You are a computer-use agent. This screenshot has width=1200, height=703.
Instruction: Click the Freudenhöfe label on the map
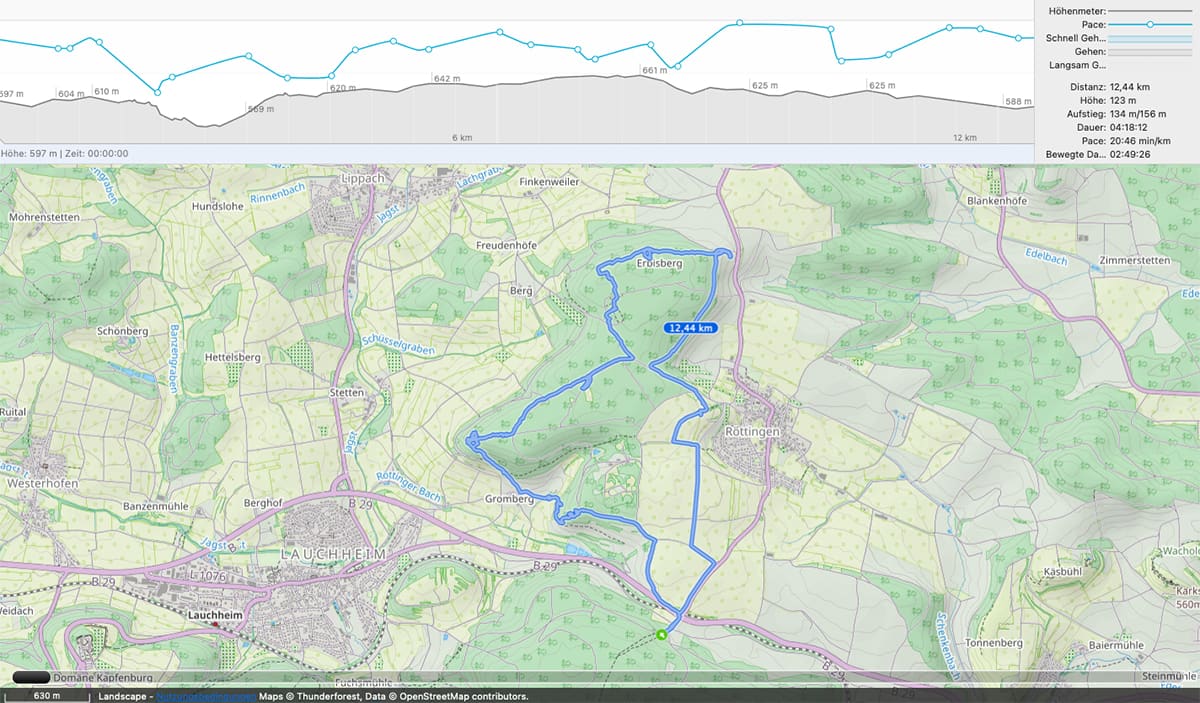(x=507, y=245)
